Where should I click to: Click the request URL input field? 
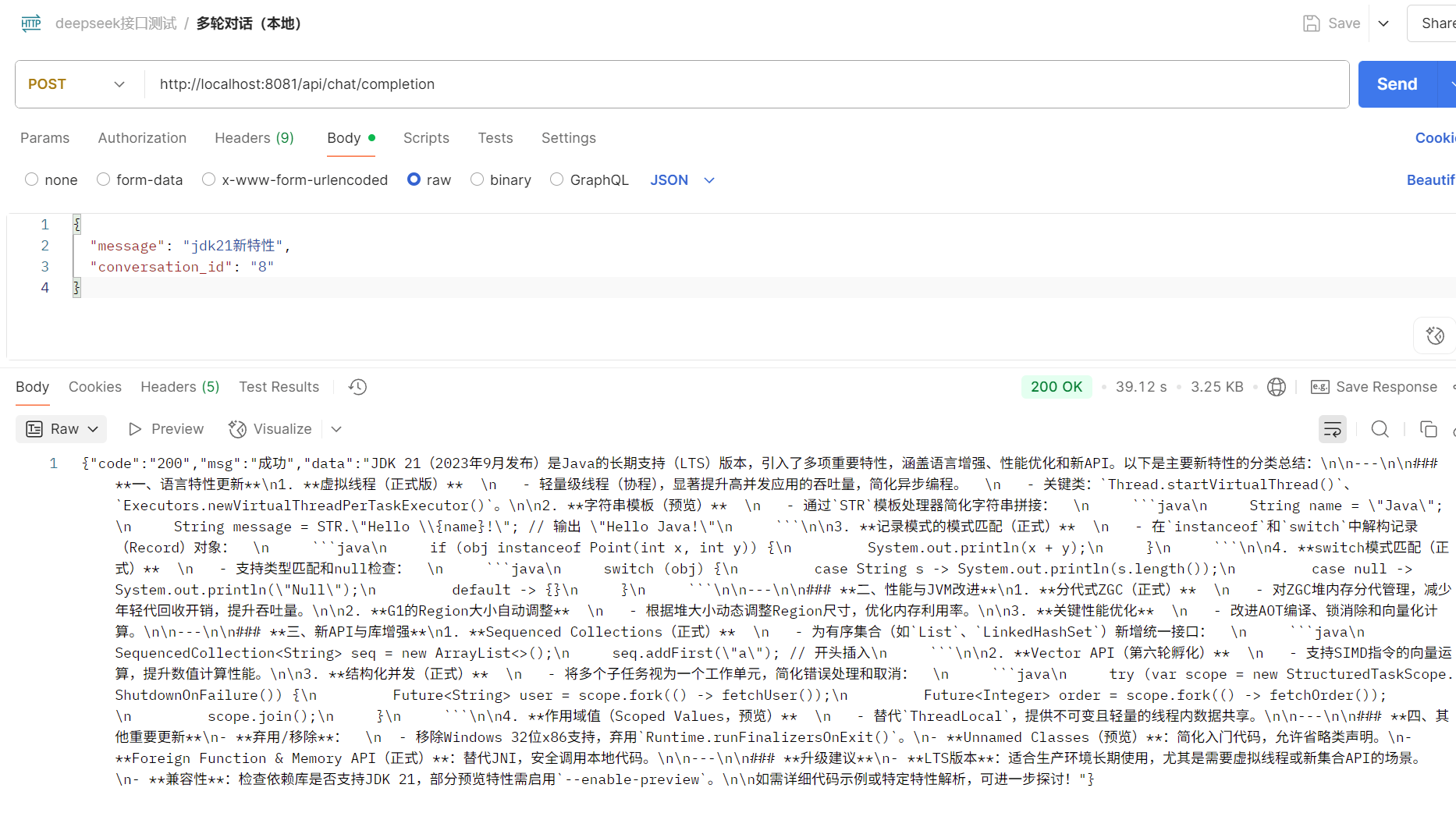point(745,84)
